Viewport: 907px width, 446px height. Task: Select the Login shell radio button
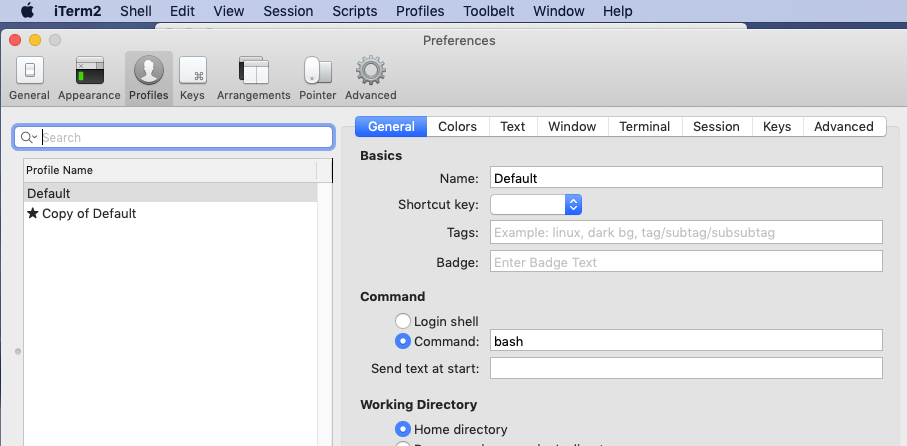pos(403,321)
